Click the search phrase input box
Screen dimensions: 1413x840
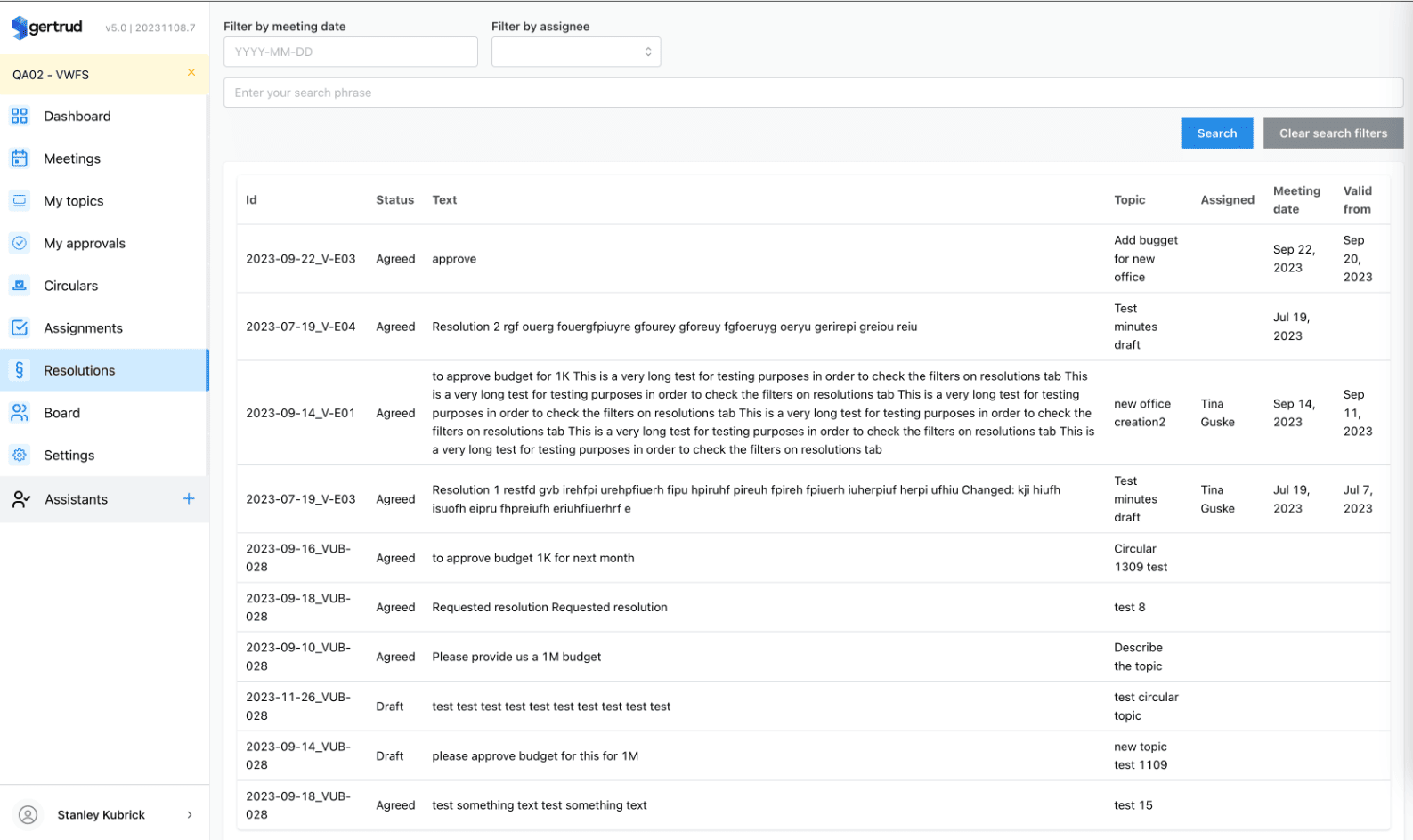(x=812, y=93)
